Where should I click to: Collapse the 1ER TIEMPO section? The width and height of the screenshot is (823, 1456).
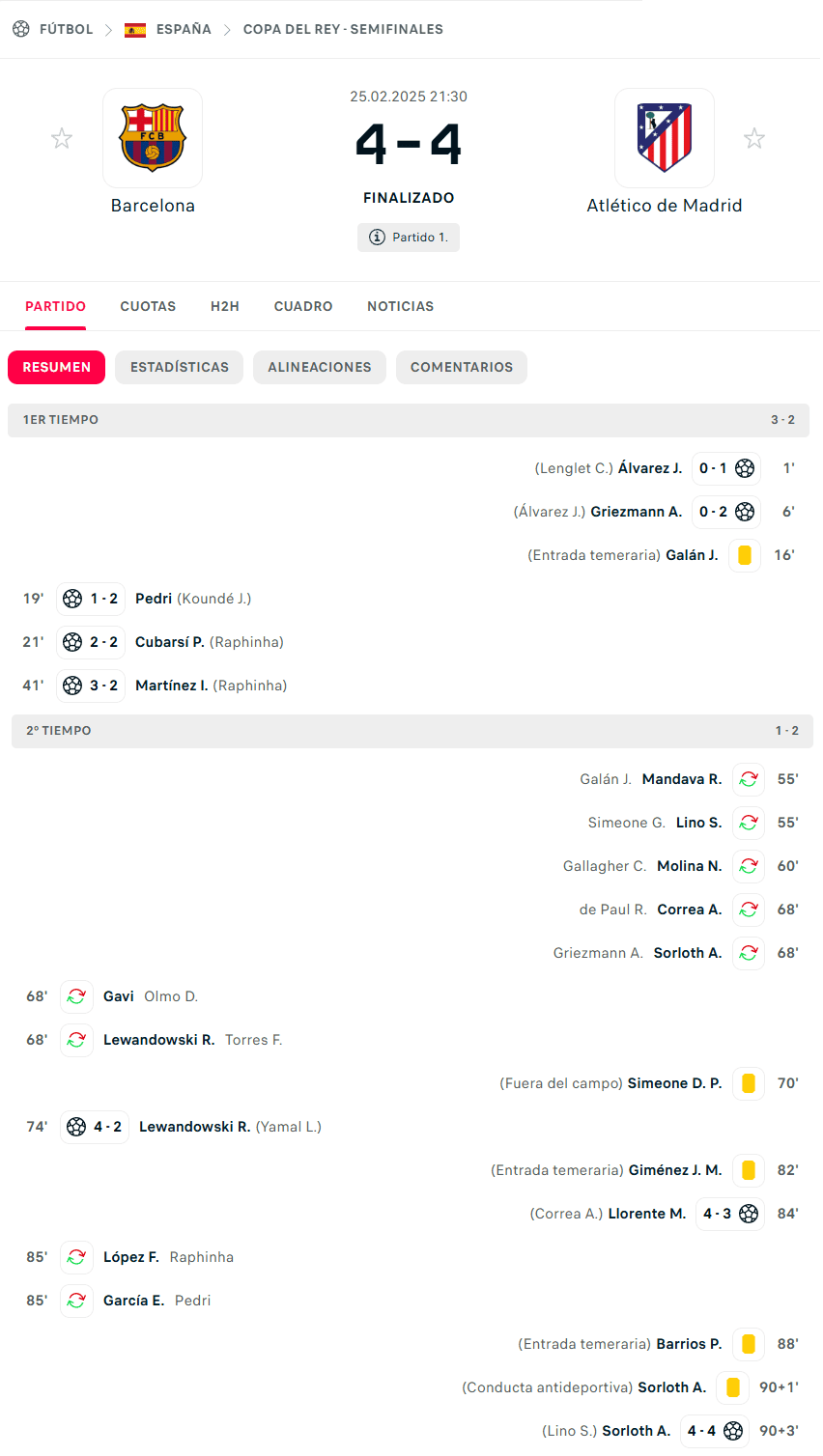pos(411,420)
